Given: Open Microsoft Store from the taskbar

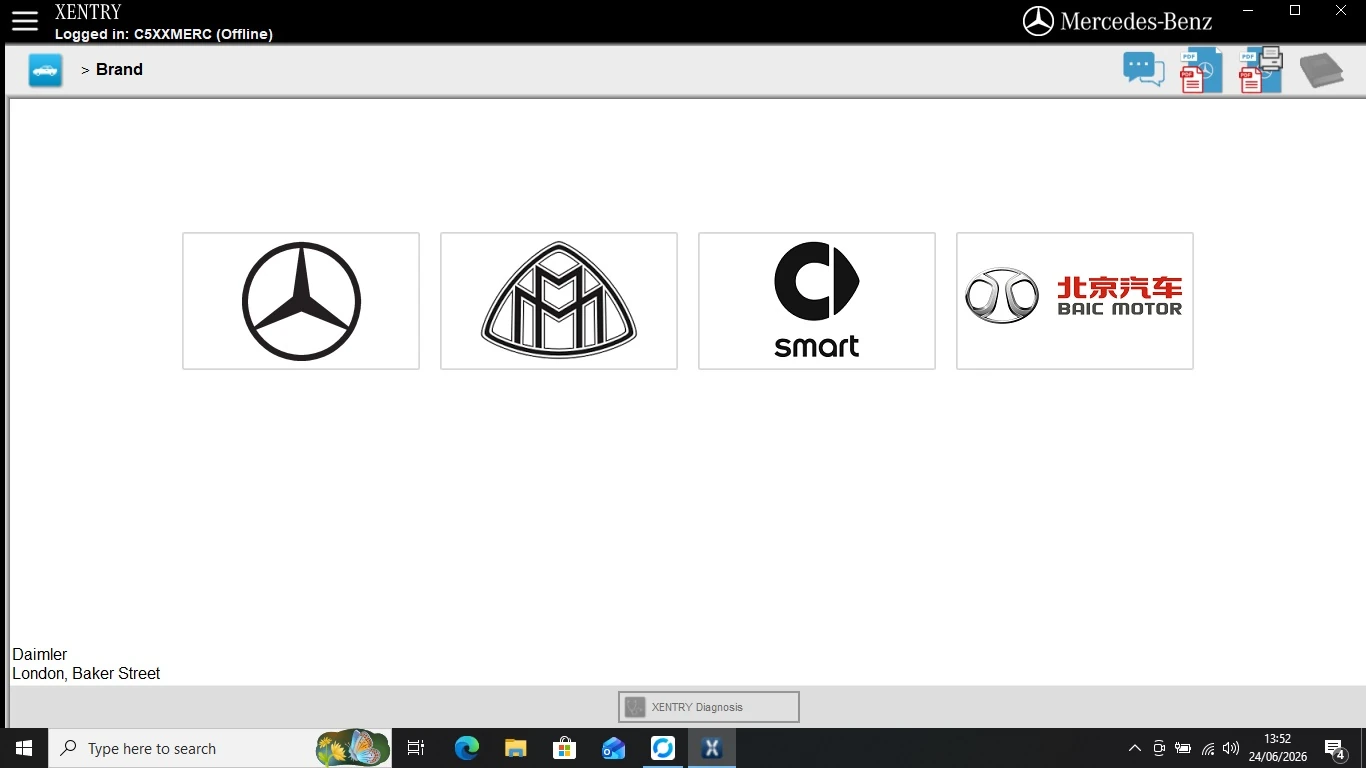Looking at the screenshot, I should pyautogui.click(x=564, y=748).
